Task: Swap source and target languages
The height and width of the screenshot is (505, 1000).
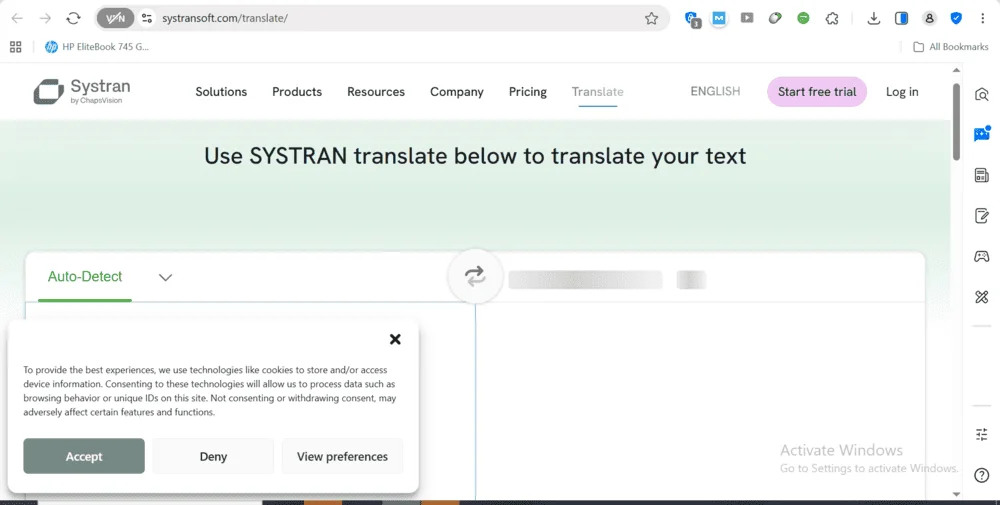Action: click(x=474, y=276)
